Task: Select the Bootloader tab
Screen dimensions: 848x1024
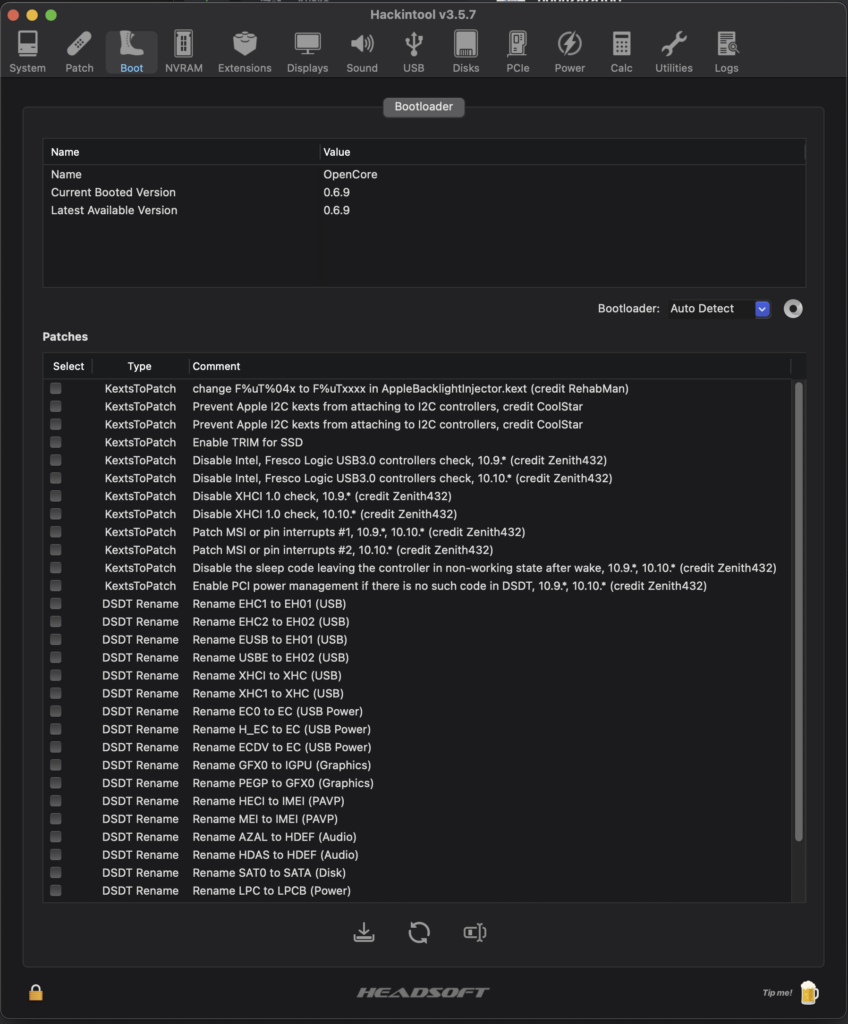Action: click(423, 106)
